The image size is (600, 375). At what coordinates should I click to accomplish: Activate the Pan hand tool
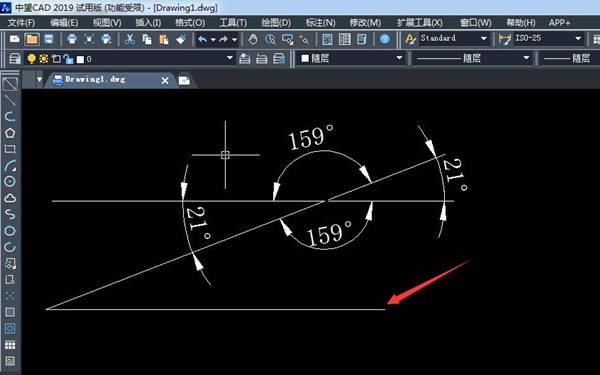click(253, 39)
